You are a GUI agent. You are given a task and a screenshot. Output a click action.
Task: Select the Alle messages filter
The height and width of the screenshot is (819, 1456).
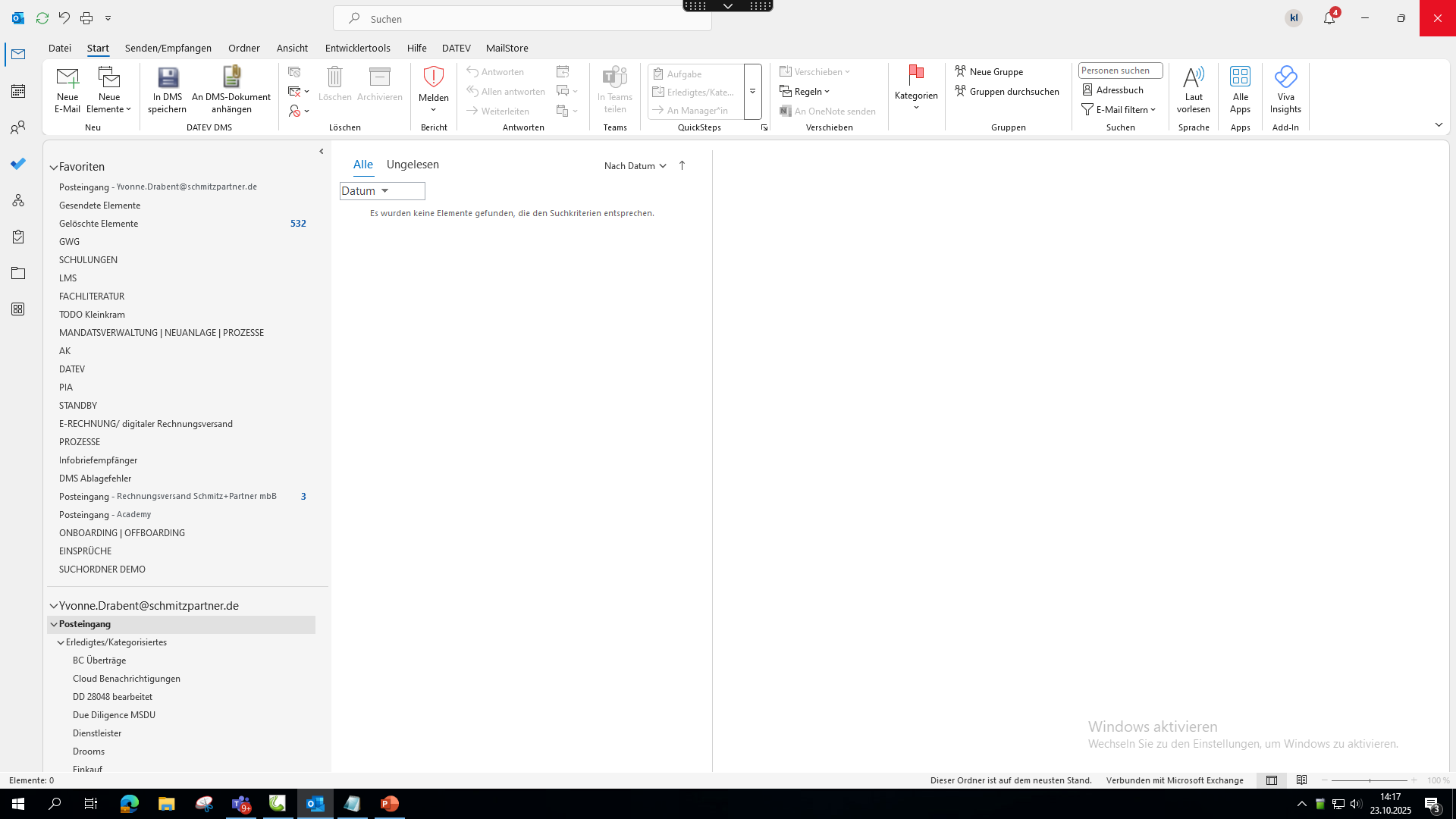[x=363, y=165]
